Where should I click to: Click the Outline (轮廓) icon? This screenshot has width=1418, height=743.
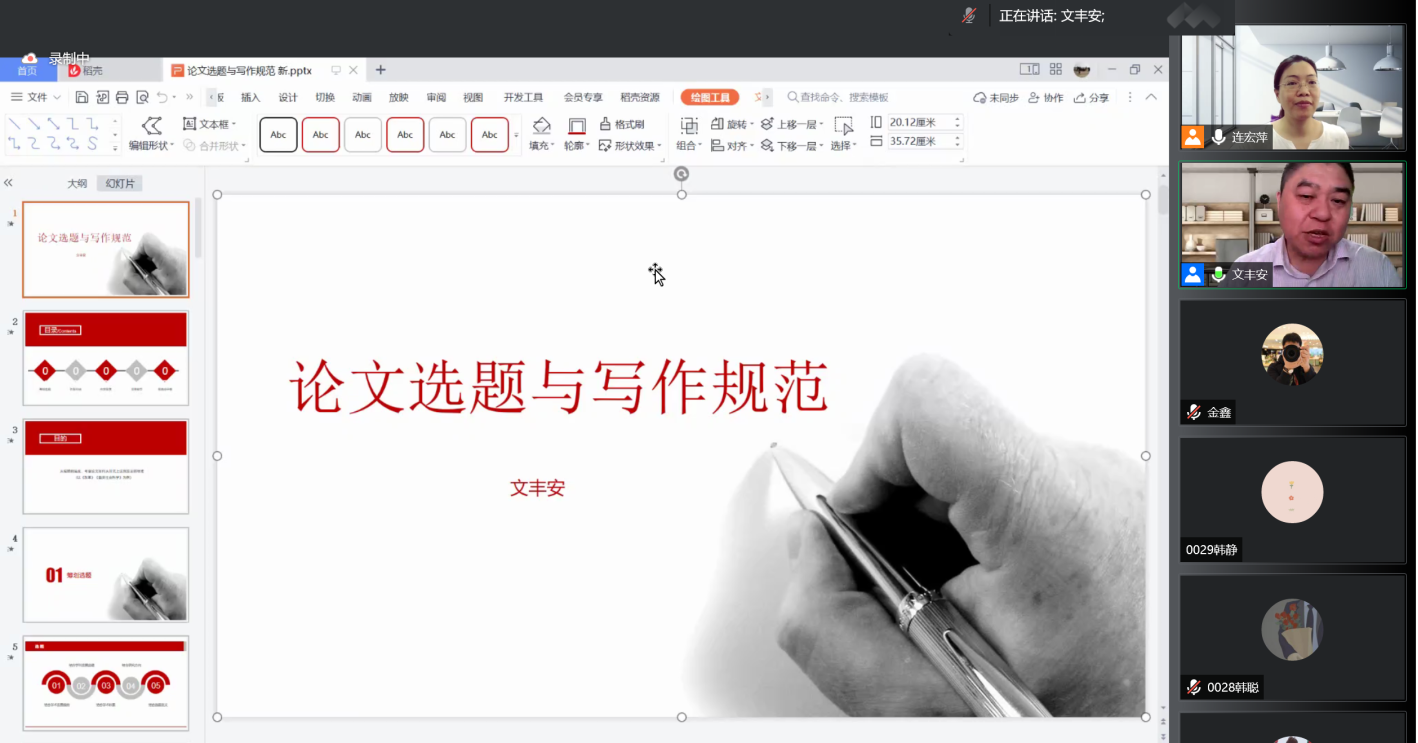pos(576,125)
